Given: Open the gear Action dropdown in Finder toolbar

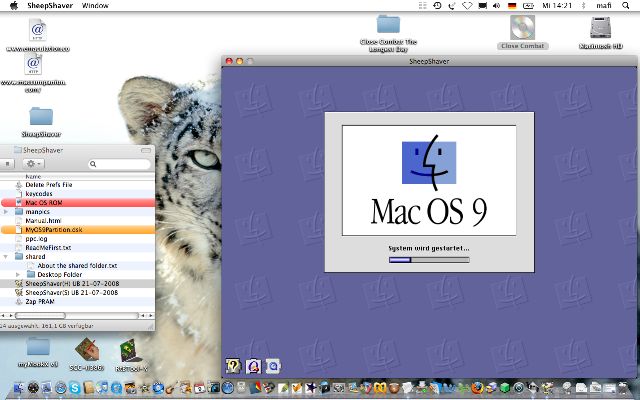Looking at the screenshot, I should tap(33, 164).
